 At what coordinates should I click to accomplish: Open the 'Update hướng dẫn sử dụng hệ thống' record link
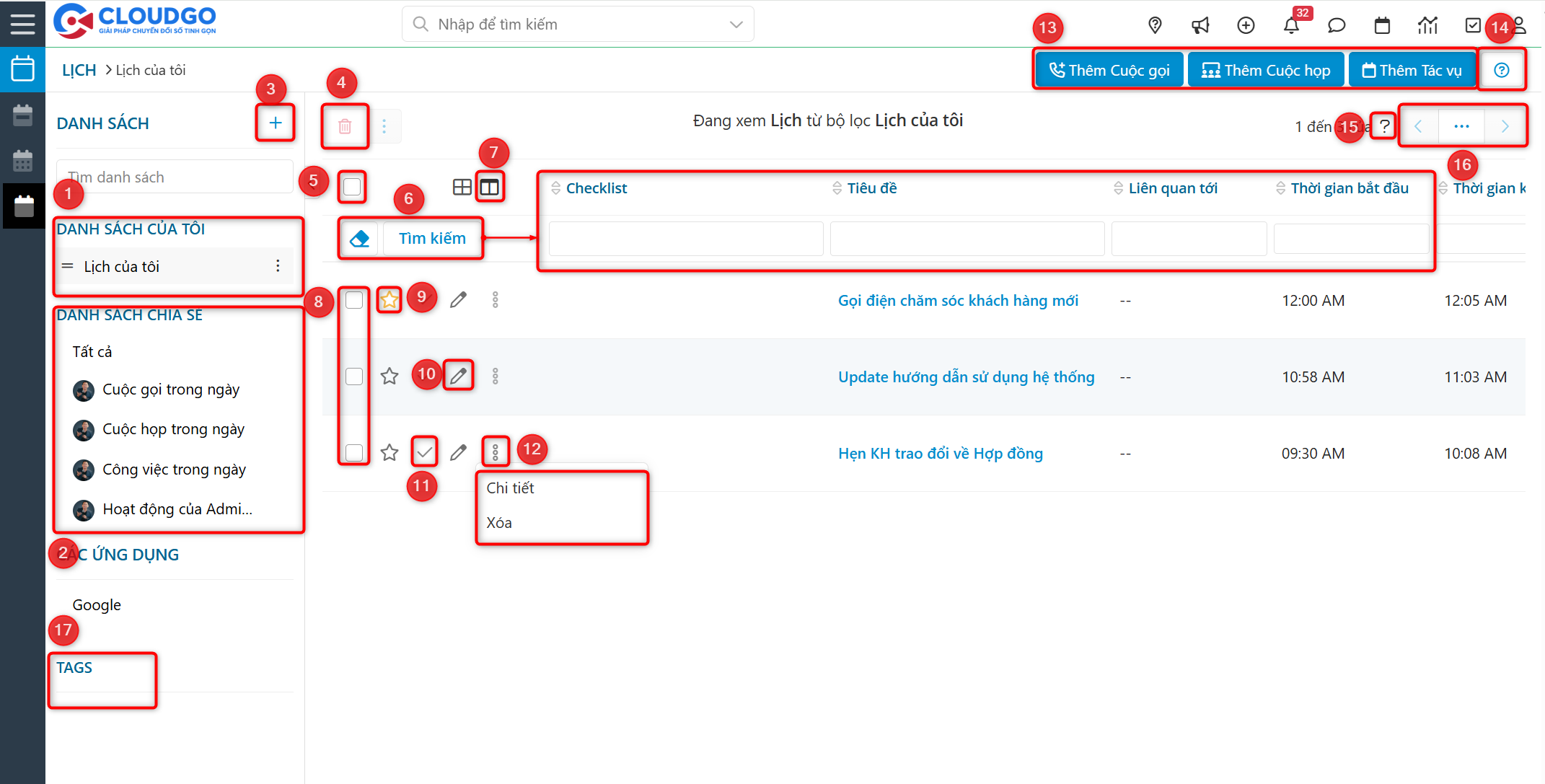click(x=966, y=376)
